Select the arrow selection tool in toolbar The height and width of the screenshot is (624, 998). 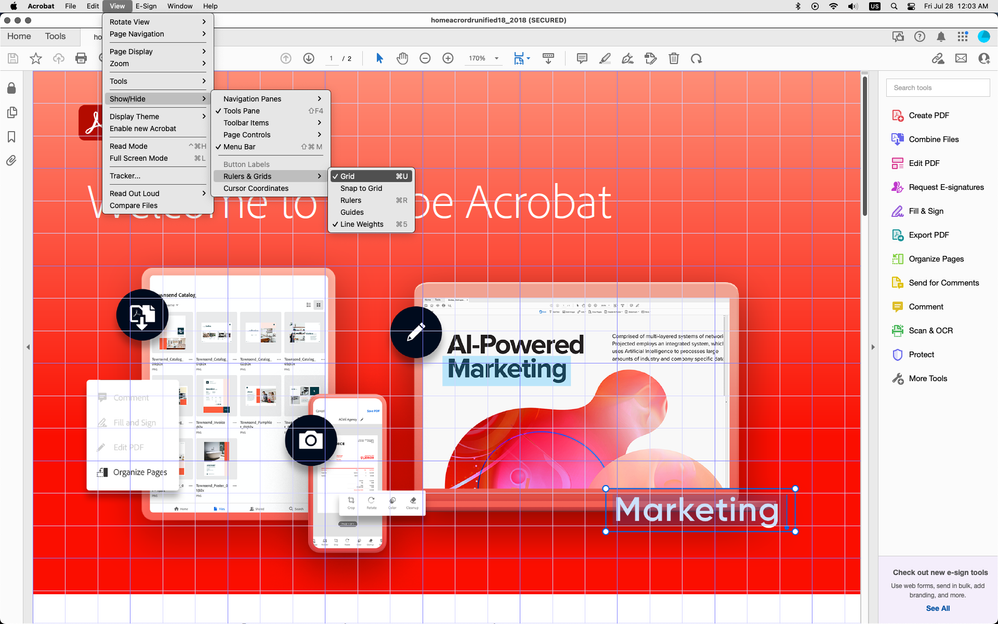click(379, 59)
